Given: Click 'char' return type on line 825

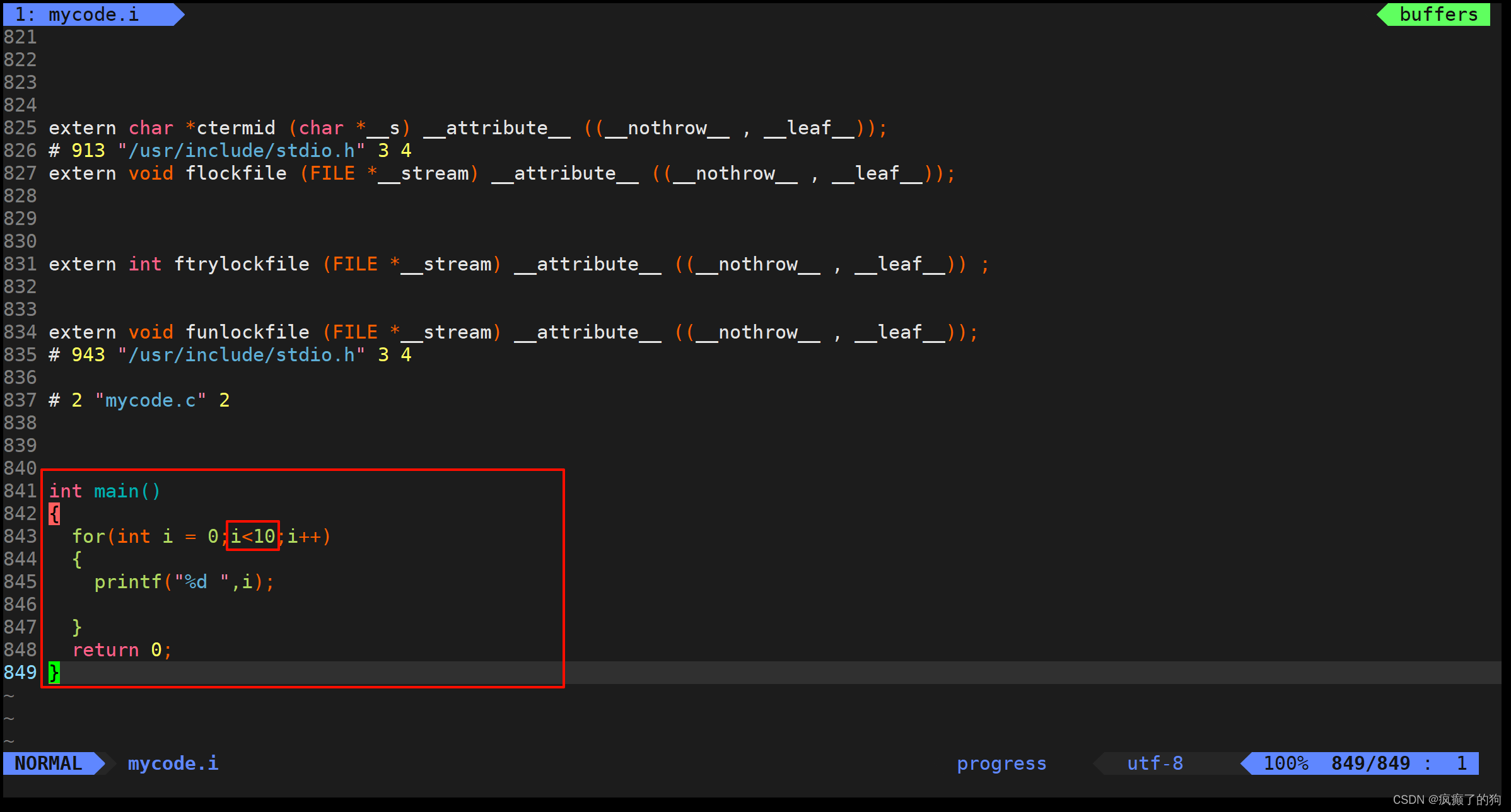Looking at the screenshot, I should pyautogui.click(x=151, y=128).
